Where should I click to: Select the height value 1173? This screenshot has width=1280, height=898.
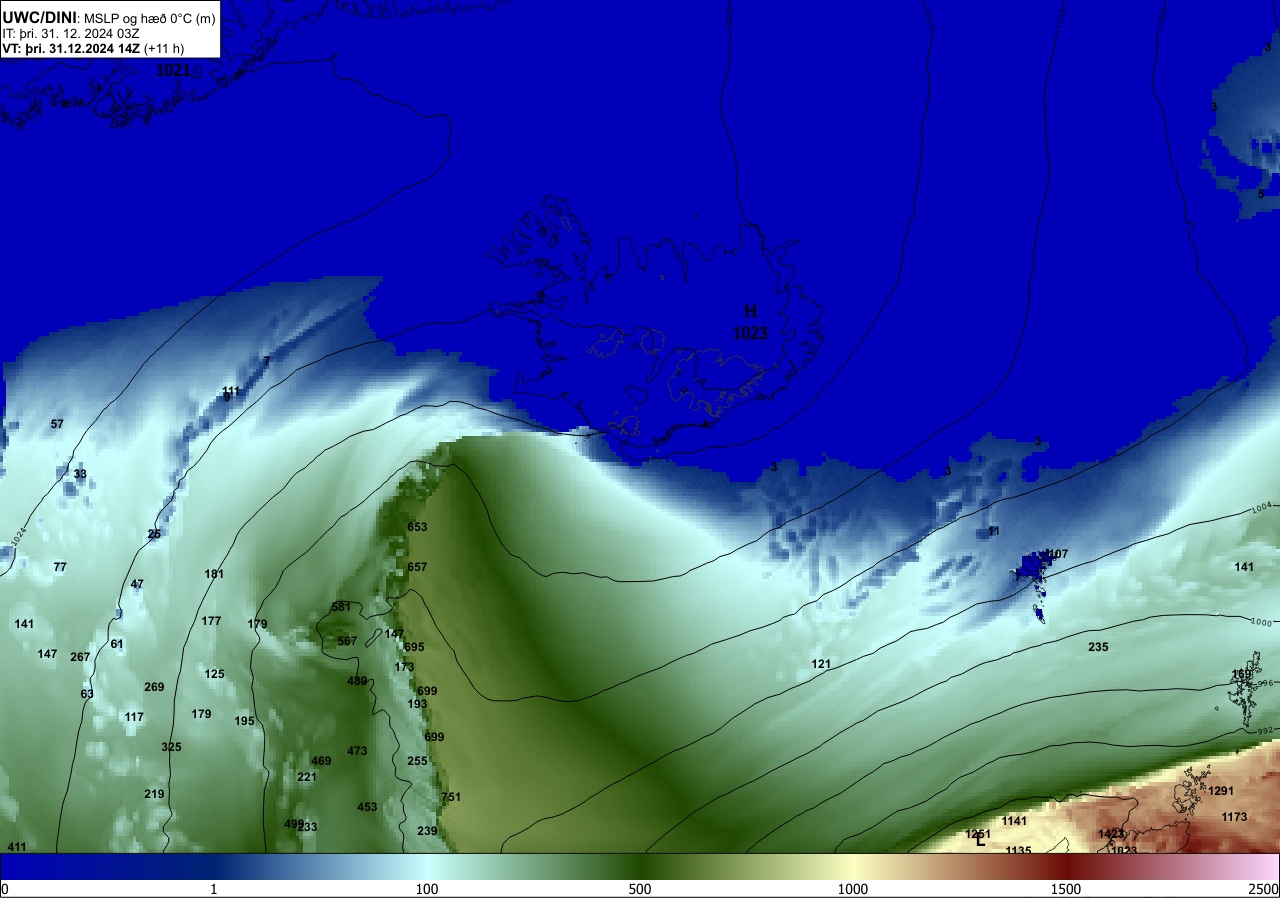point(1234,817)
